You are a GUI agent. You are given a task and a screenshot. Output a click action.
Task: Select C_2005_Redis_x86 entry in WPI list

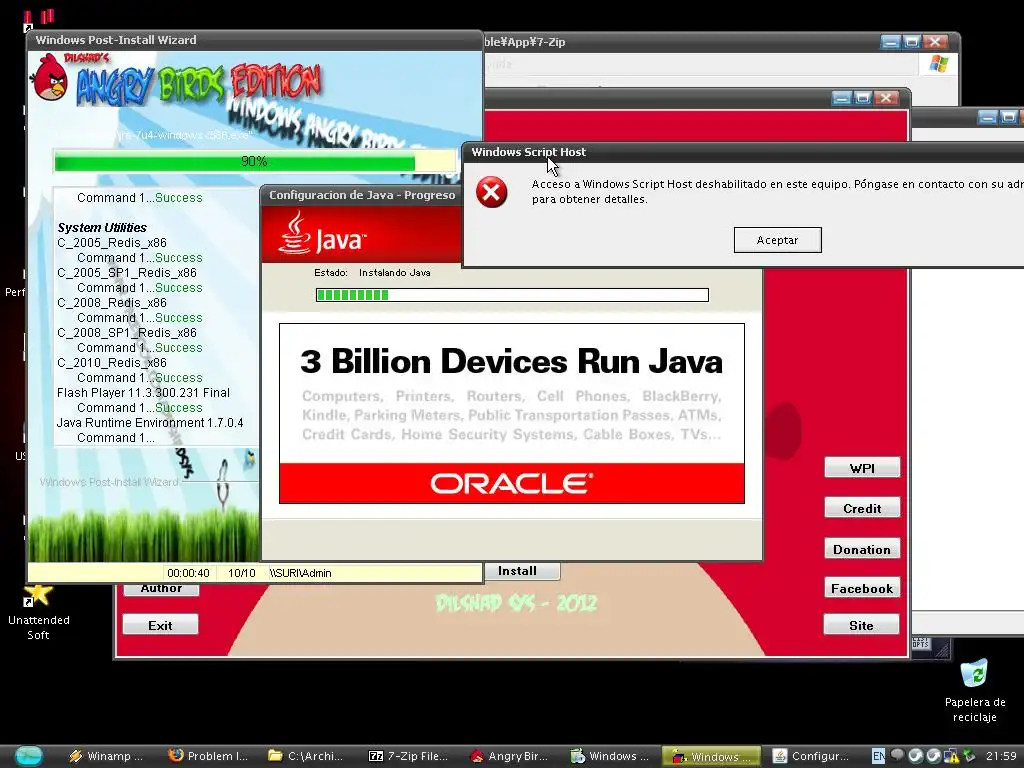(112, 242)
